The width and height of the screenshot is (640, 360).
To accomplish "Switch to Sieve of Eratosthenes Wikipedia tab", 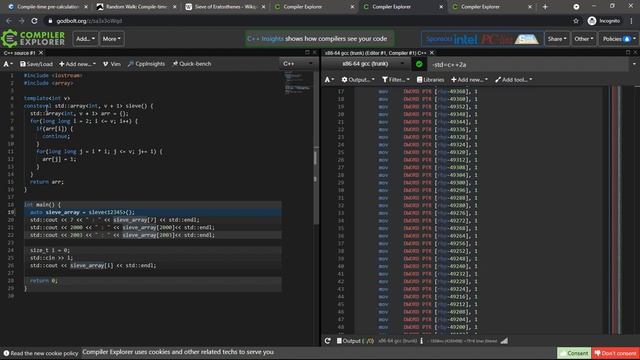I will point(226,7).
